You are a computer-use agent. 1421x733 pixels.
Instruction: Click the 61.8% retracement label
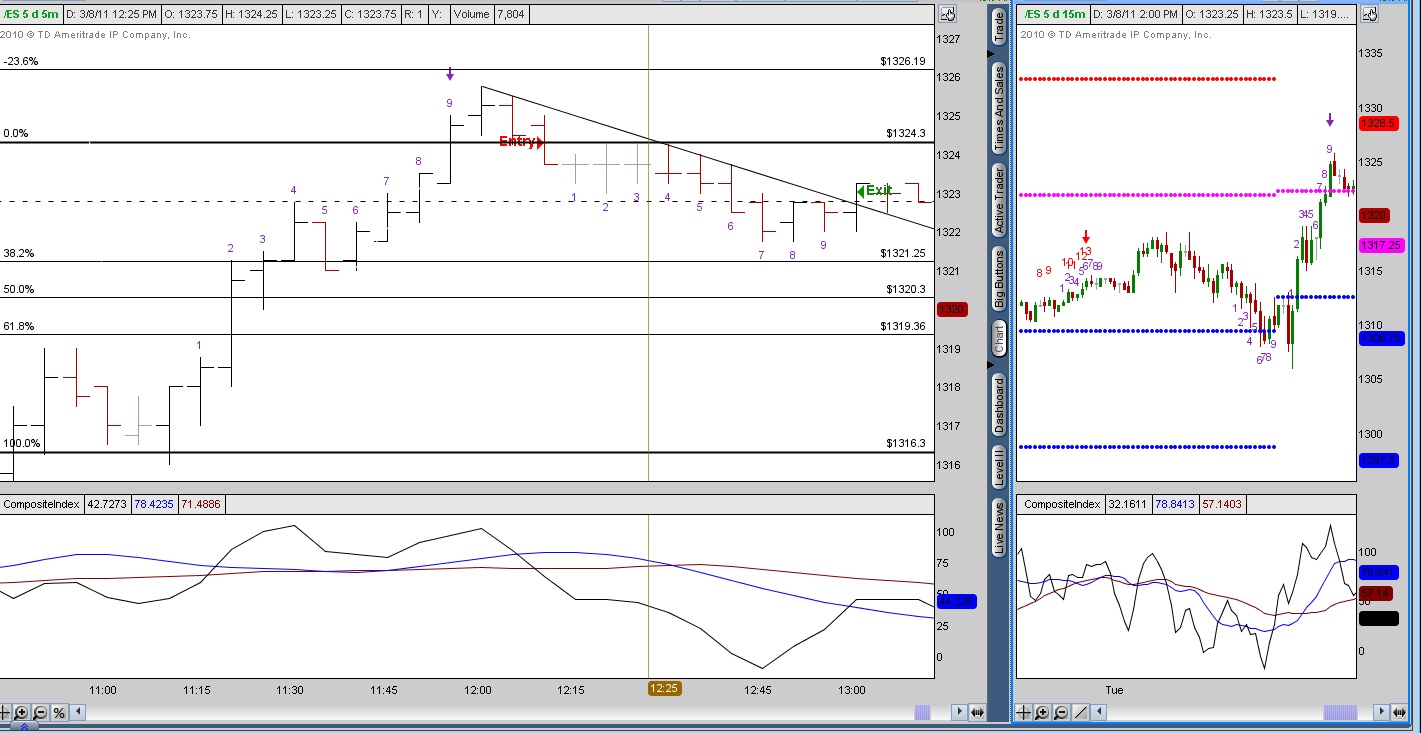(18, 326)
